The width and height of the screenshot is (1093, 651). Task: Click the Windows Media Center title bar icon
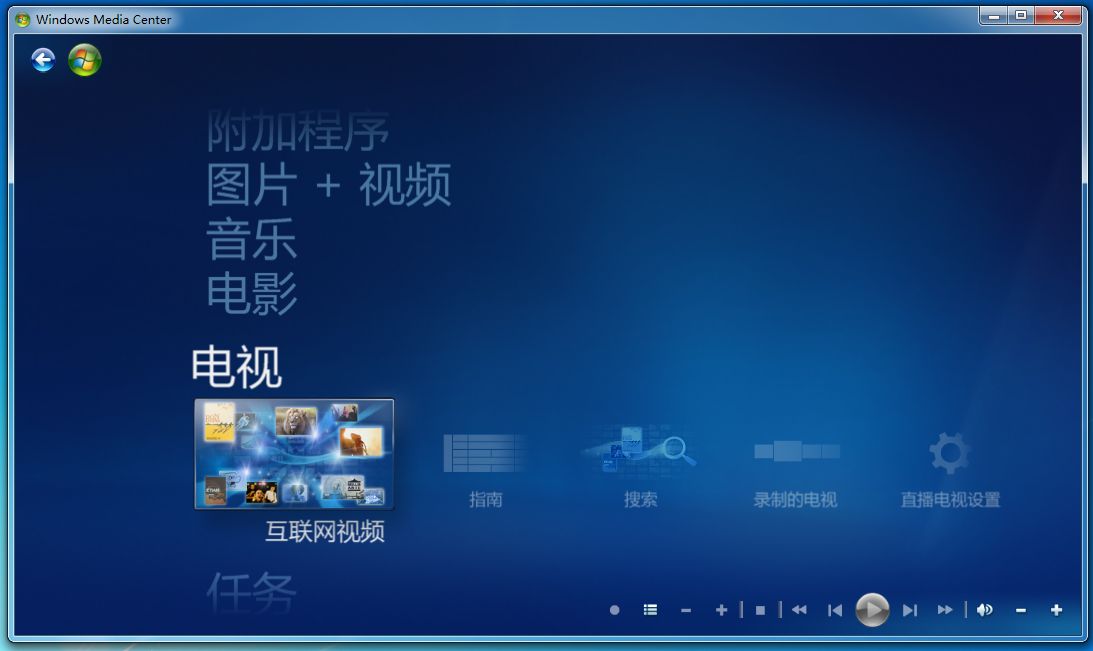[x=22, y=20]
